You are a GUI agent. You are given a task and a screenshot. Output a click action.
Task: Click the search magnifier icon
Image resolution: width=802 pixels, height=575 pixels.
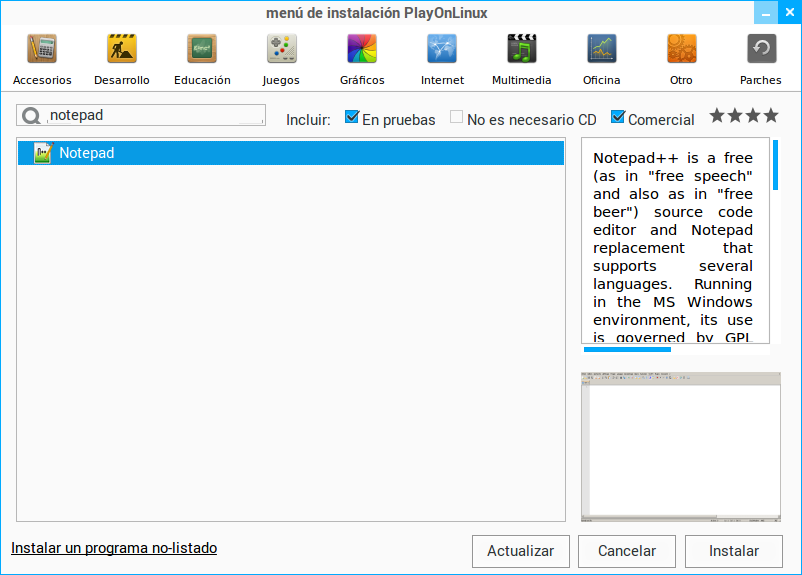[31, 116]
